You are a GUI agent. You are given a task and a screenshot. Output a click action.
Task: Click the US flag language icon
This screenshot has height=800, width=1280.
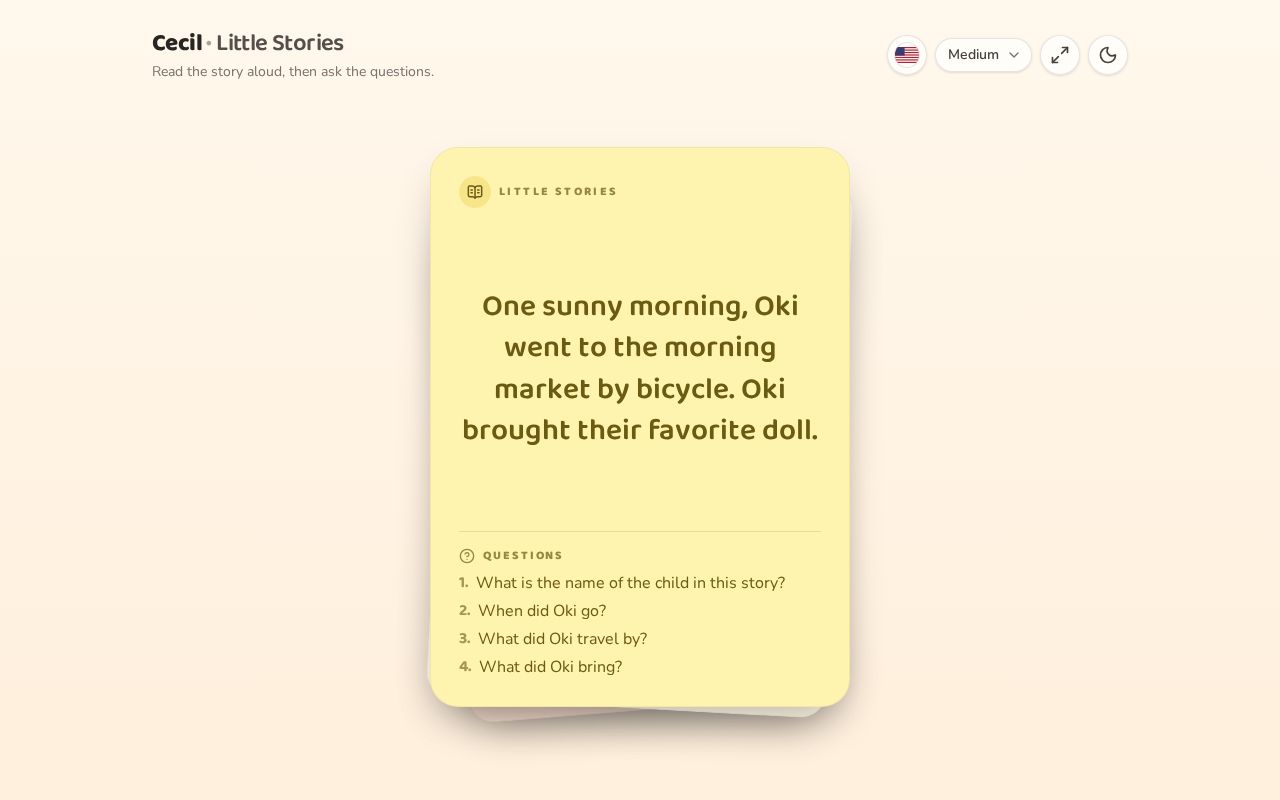point(907,55)
